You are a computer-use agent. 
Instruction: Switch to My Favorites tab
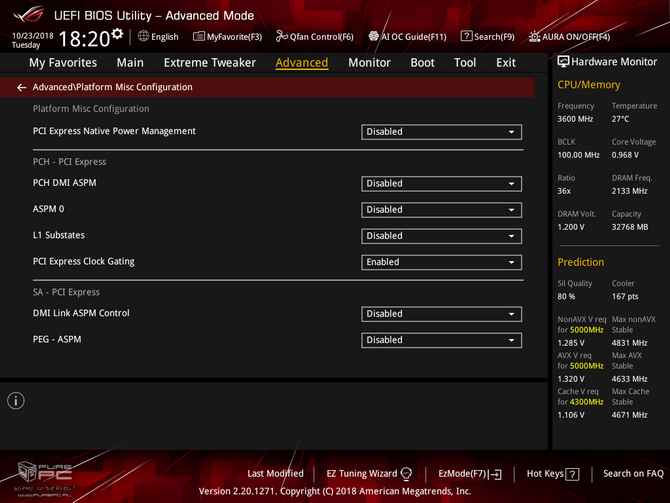click(63, 63)
